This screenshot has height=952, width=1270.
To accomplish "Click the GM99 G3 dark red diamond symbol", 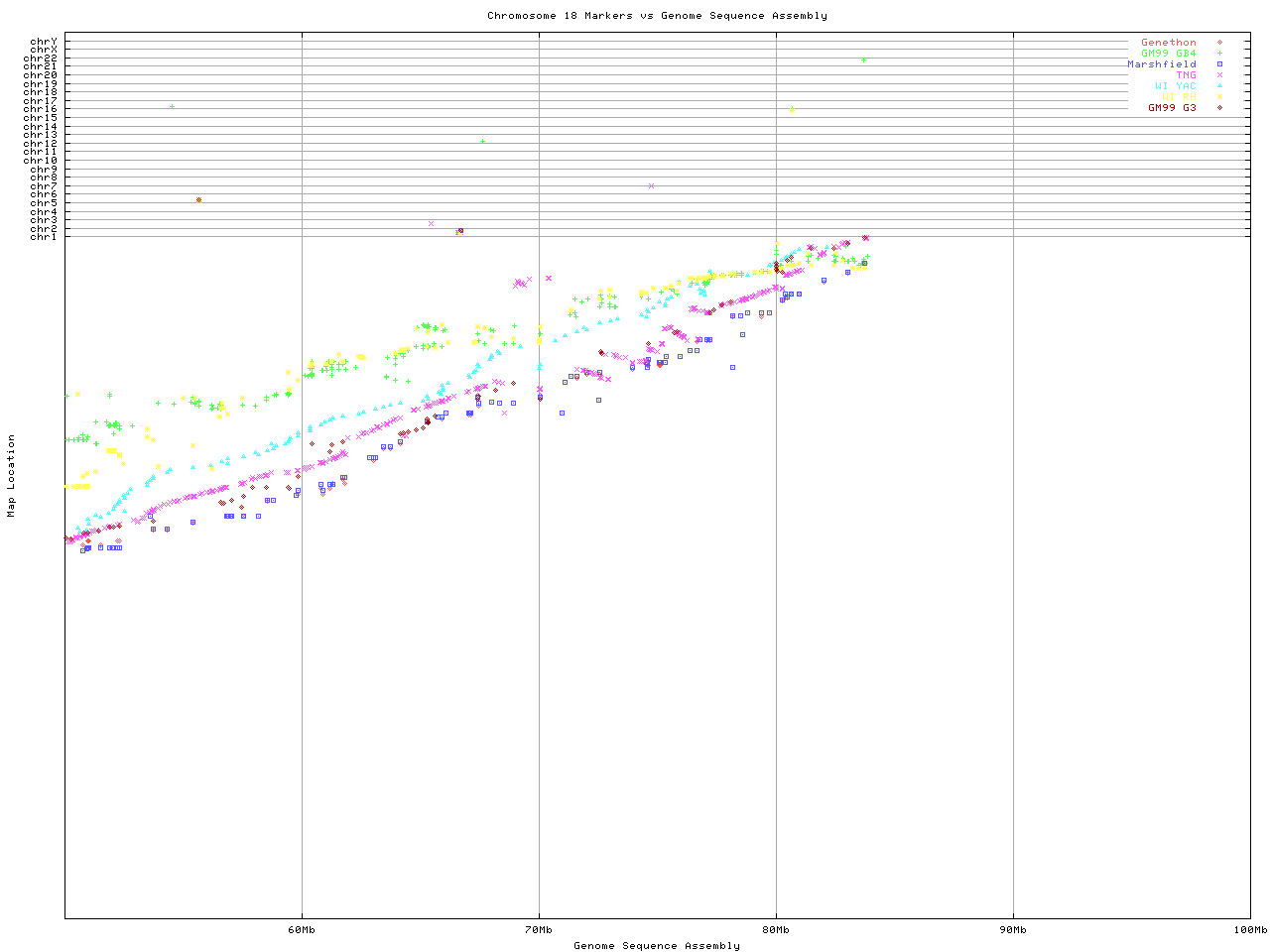I will [x=1219, y=108].
